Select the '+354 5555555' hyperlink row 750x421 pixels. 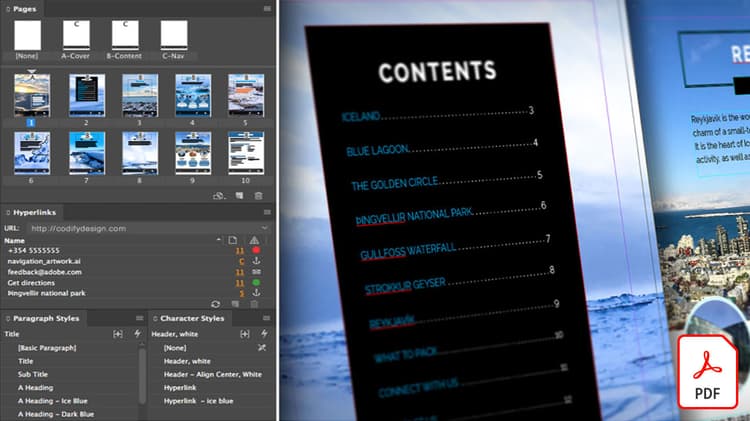136,250
